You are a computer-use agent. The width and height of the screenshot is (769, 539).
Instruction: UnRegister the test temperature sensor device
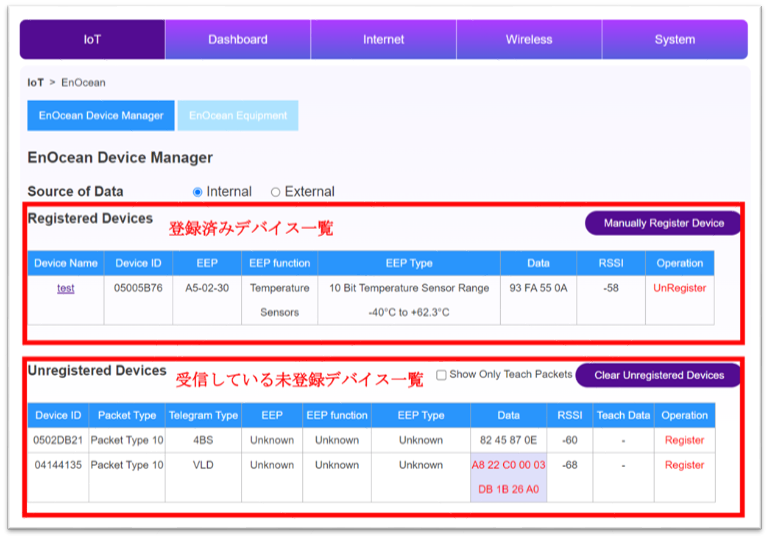pyautogui.click(x=680, y=288)
